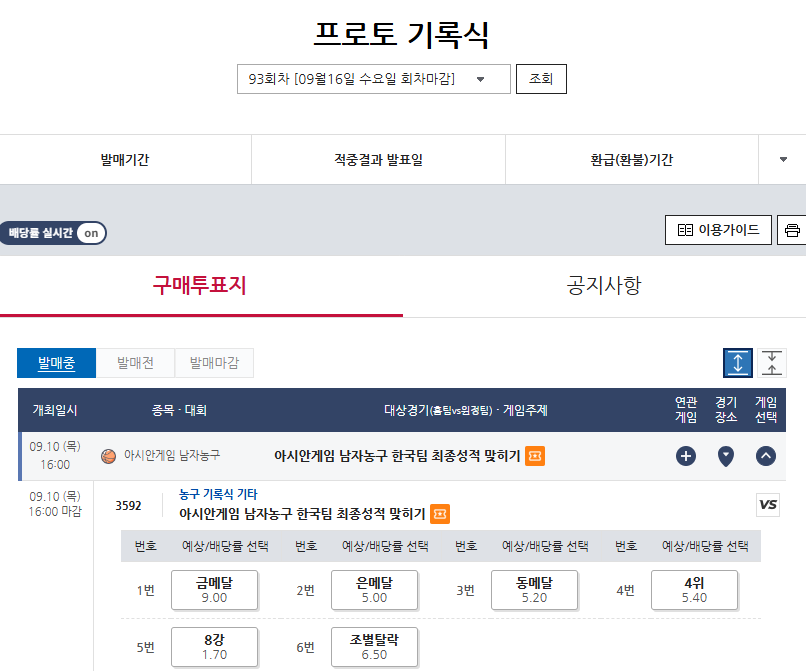Select the 발매중 filter tab
Screen dimensions: 806x671
[x=57, y=363]
